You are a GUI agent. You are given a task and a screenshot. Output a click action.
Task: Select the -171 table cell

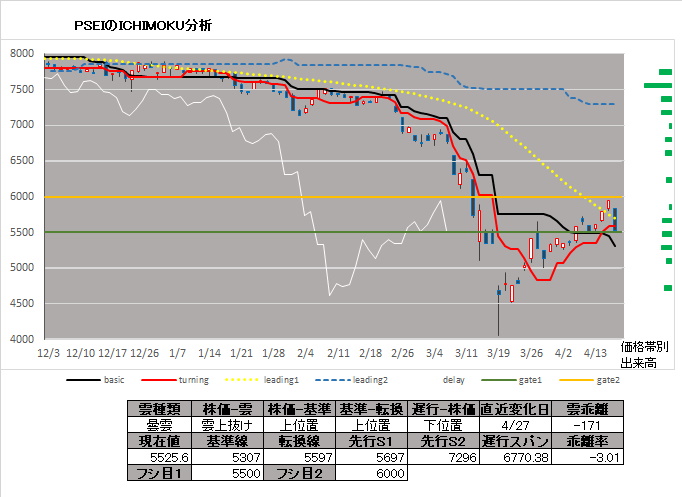pos(587,425)
